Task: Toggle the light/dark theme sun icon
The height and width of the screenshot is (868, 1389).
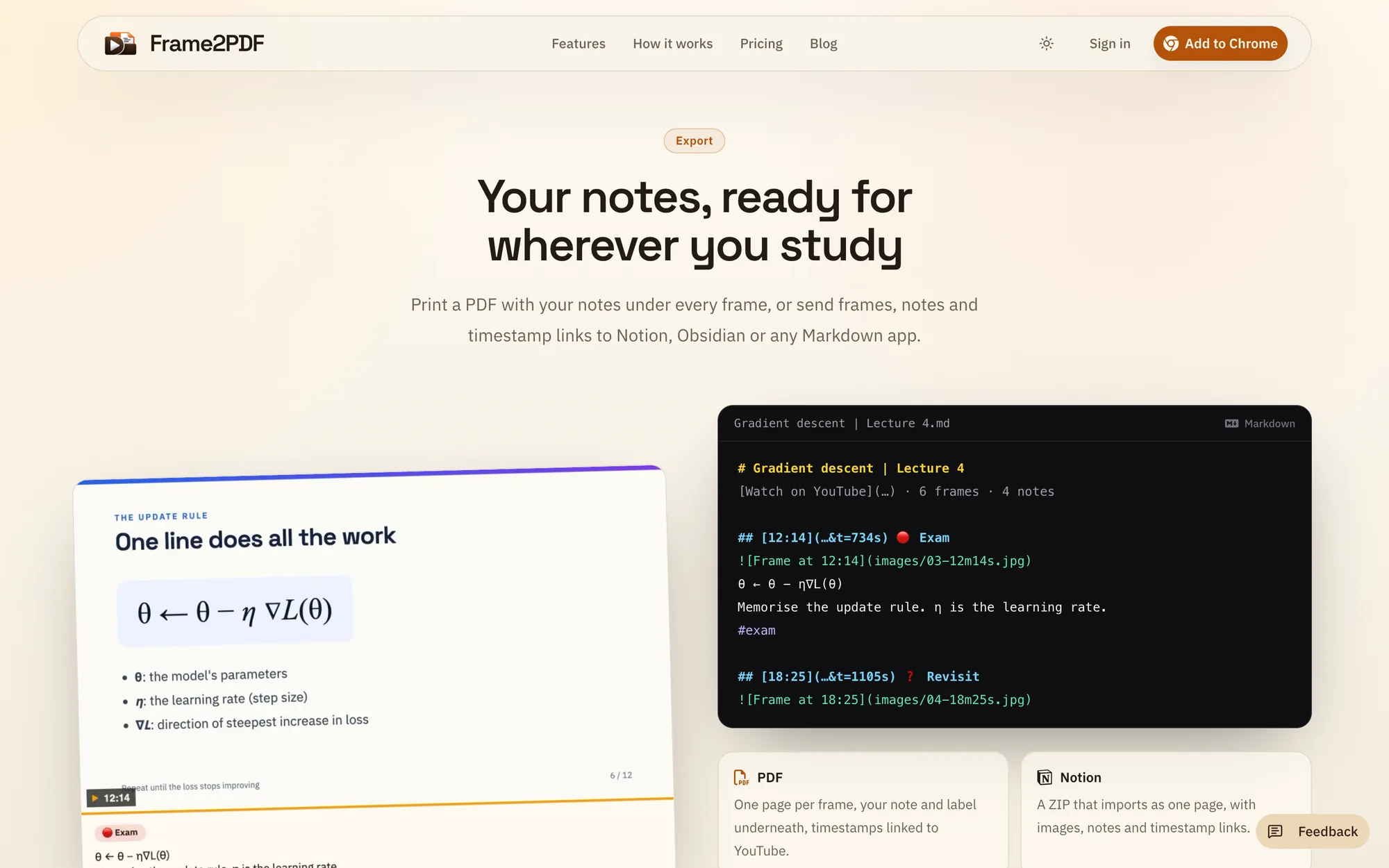Action: pos(1047,44)
